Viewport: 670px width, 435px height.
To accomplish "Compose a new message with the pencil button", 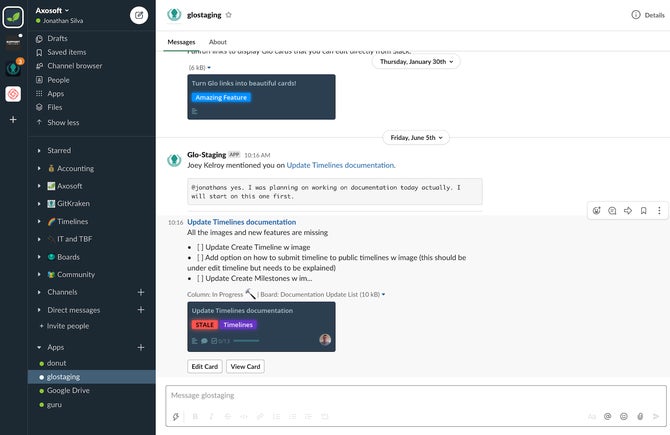I will tap(139, 15).
